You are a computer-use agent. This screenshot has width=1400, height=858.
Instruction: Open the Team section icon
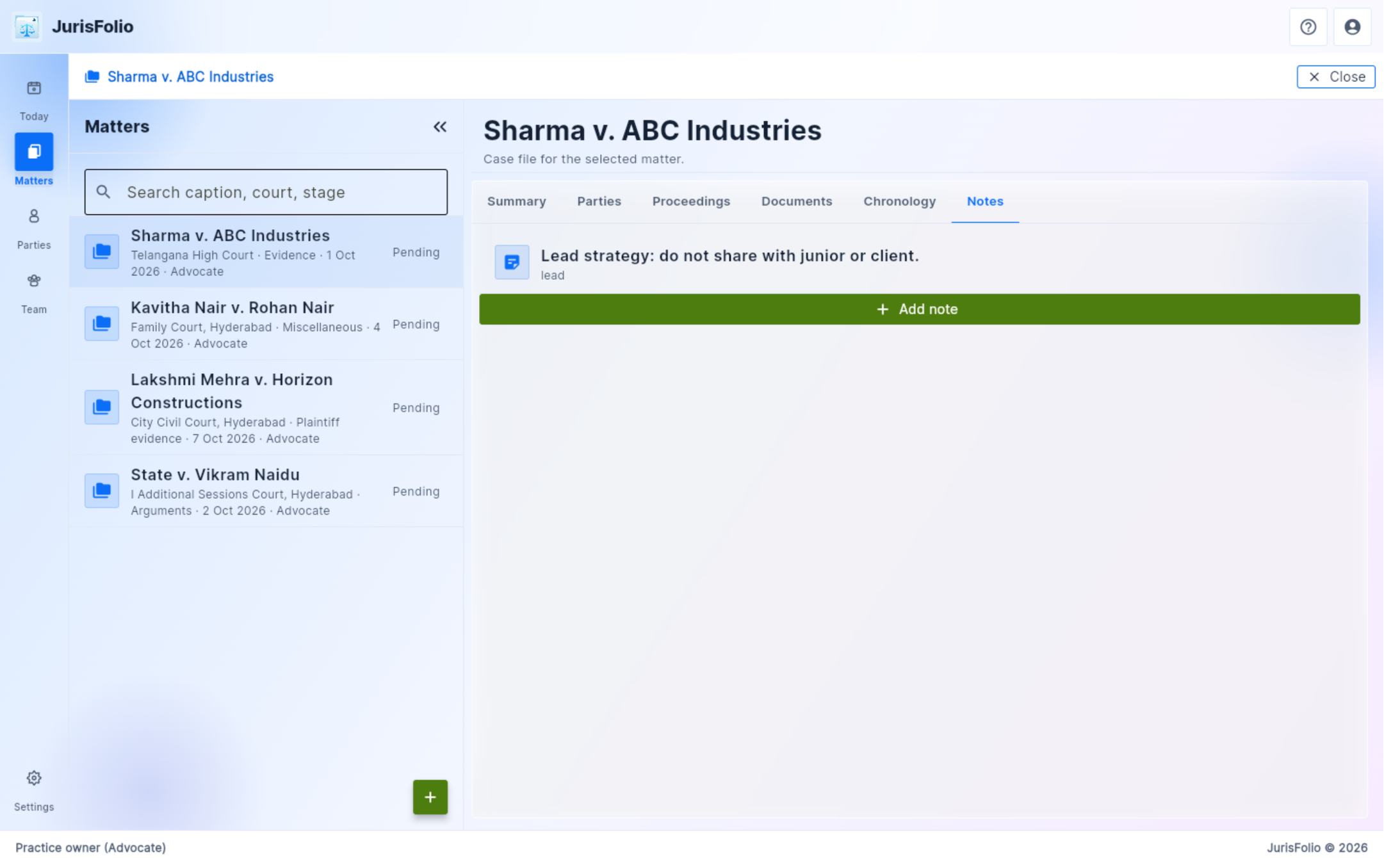pyautogui.click(x=34, y=280)
